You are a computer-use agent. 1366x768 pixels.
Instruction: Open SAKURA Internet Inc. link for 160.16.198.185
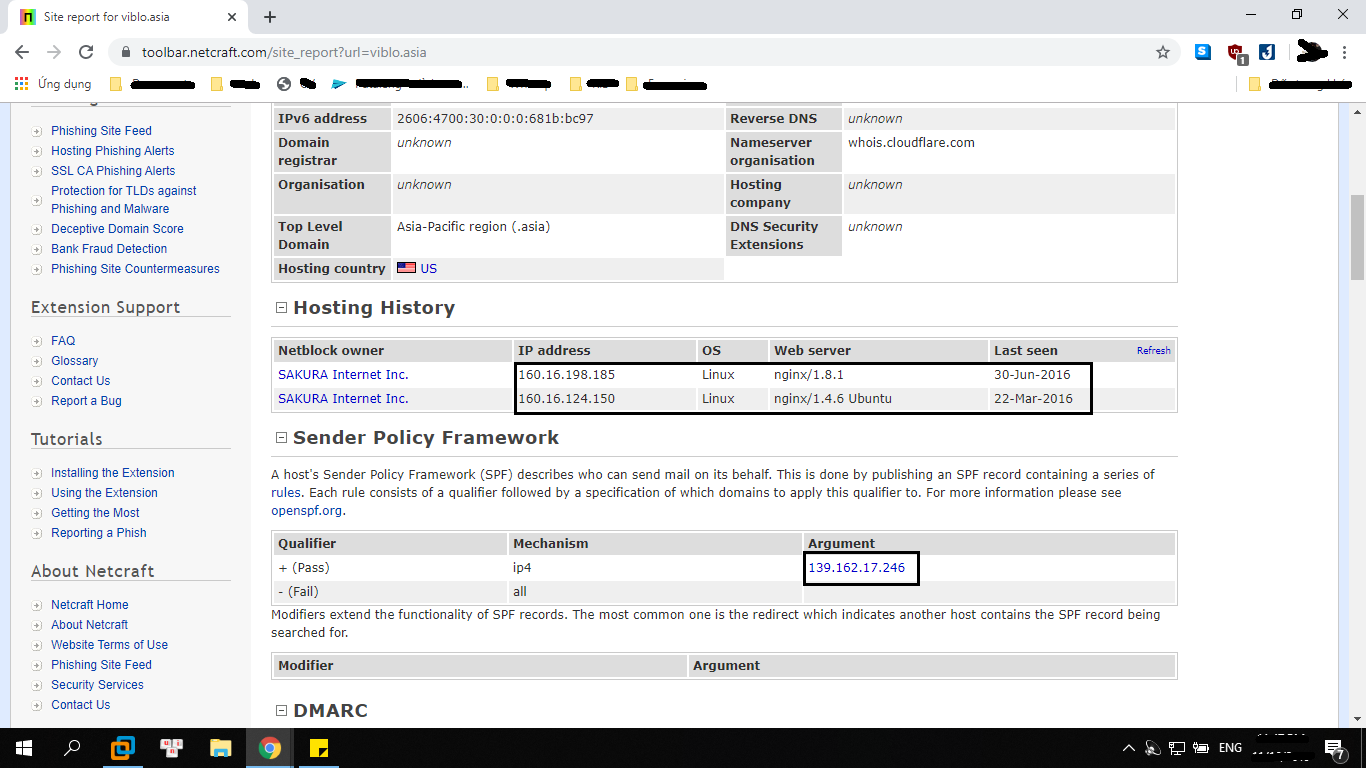pyautogui.click(x=343, y=375)
